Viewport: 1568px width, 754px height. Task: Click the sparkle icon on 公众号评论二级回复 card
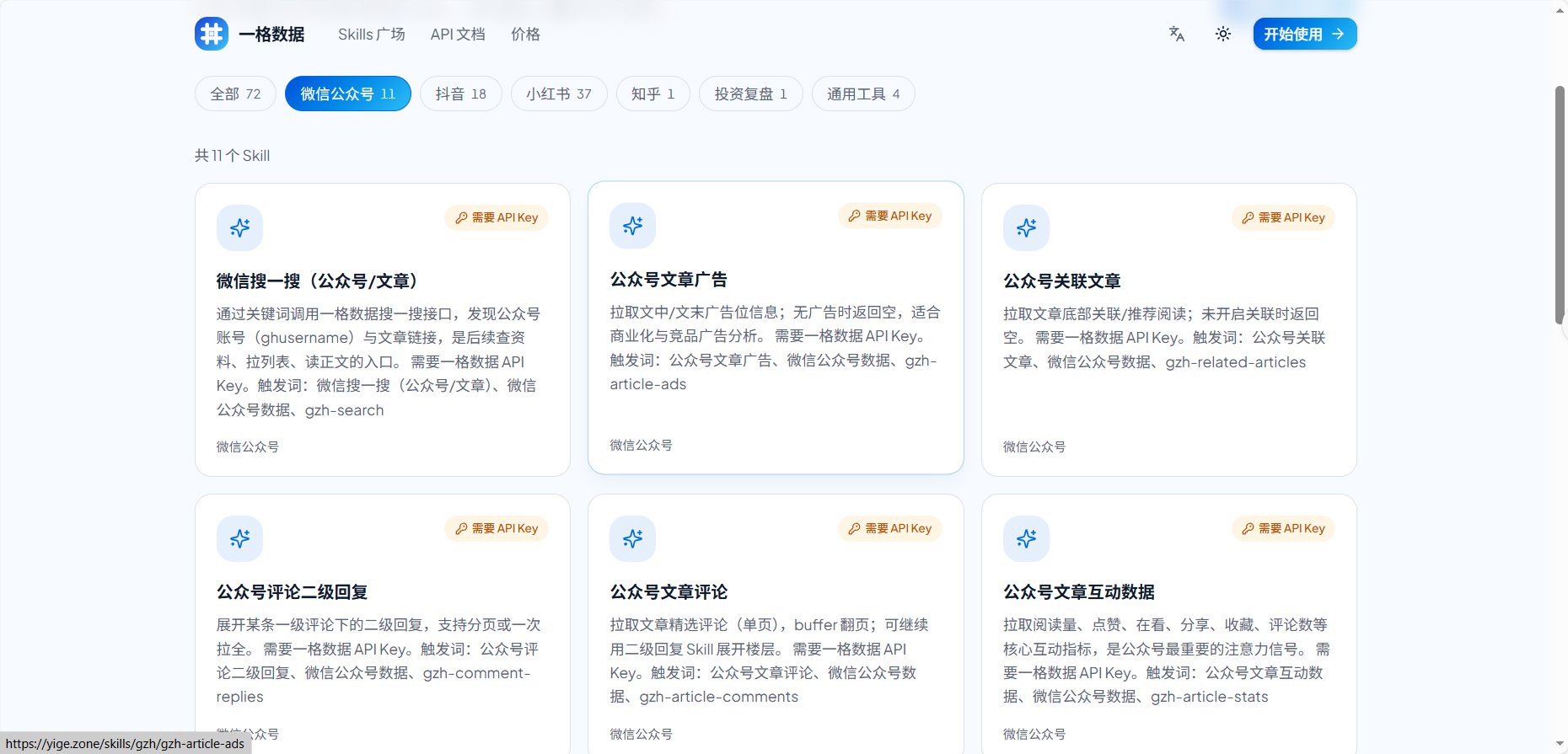point(239,538)
